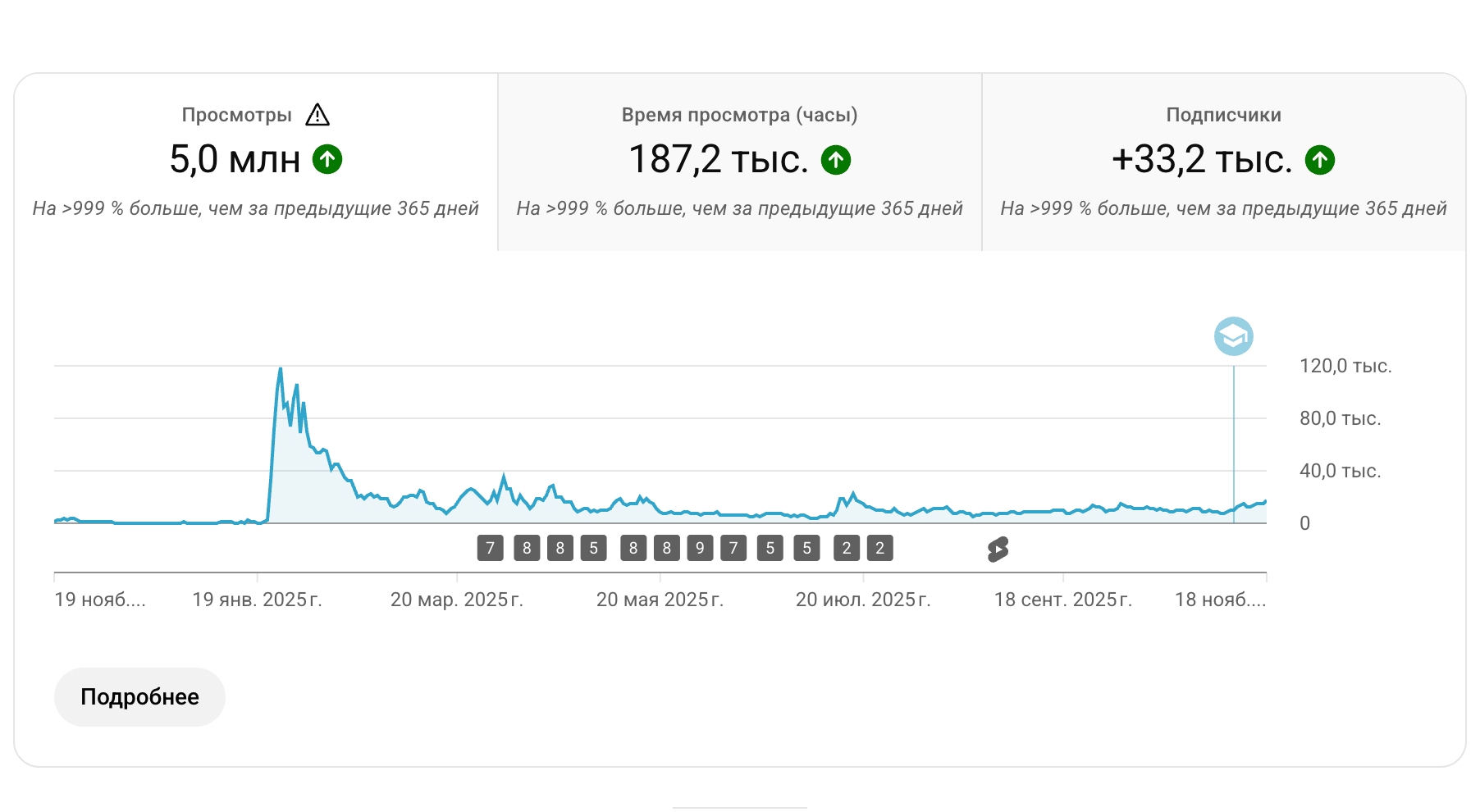Click green up arrow beside +33,2 тыс.
The width and height of the screenshot is (1480, 812).
click(1320, 159)
